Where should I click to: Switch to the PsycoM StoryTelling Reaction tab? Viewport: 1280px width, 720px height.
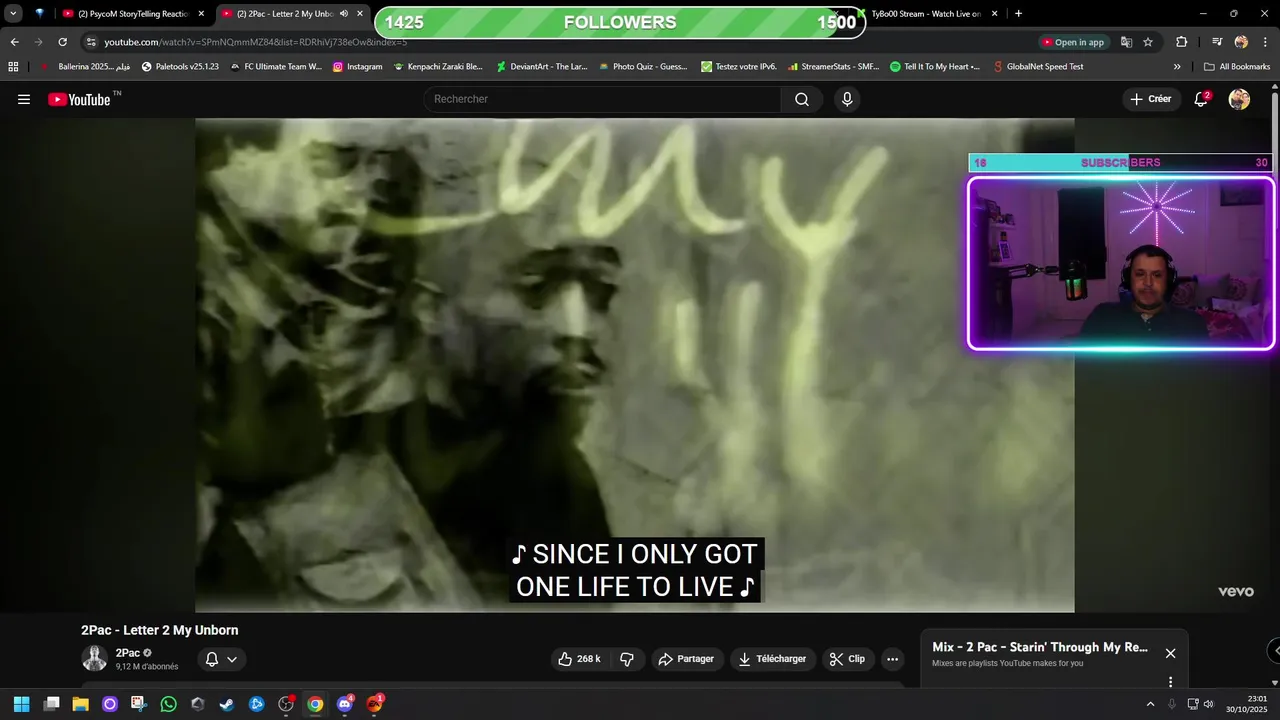coord(133,13)
